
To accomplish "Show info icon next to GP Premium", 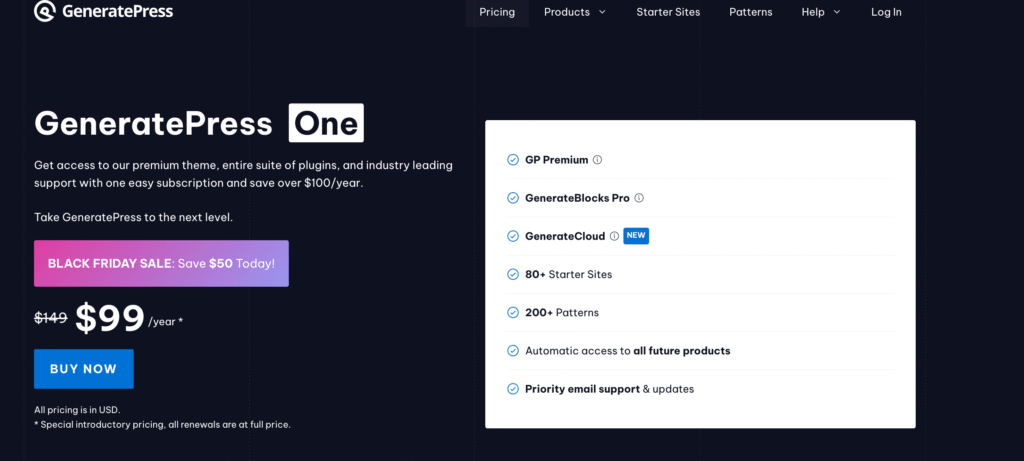I will (597, 159).
